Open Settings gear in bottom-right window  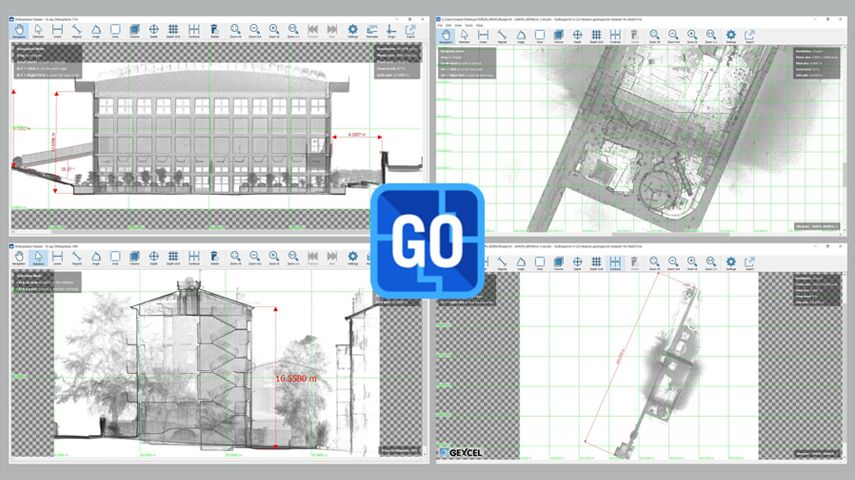tap(731, 263)
